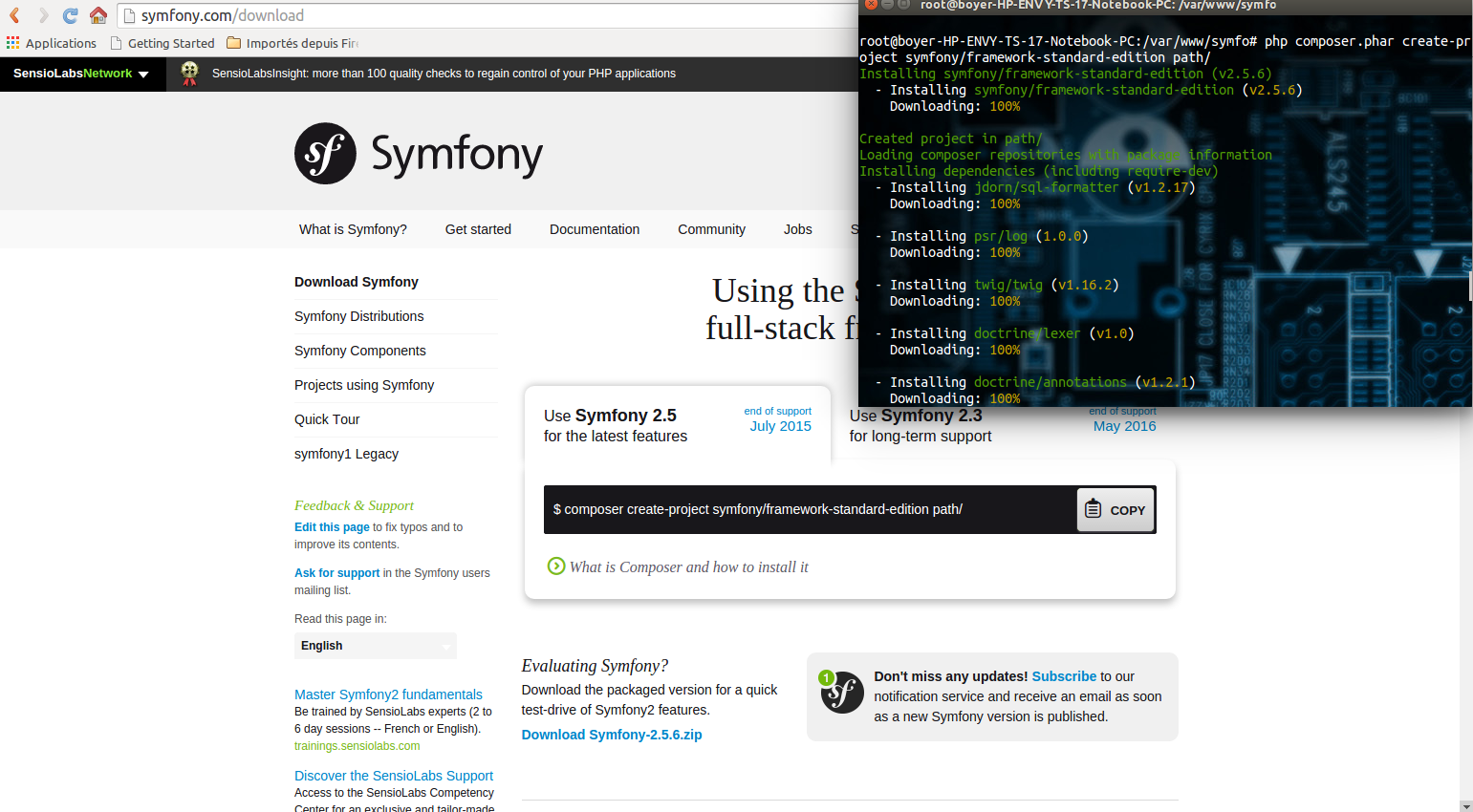
Task: Click the clipboard COPY button
Action: click(x=1116, y=510)
